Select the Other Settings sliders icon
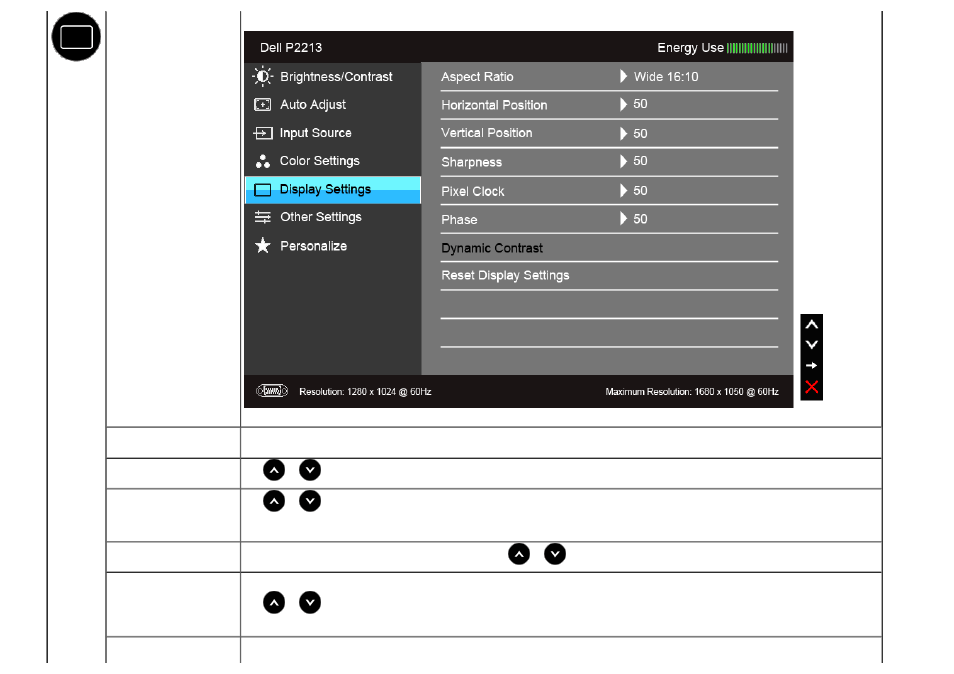Image resolution: width=954 pixels, height=674 pixels. point(262,217)
